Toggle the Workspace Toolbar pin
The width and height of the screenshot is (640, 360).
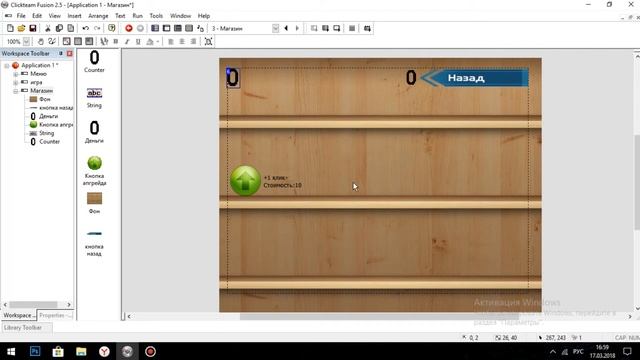[61, 53]
